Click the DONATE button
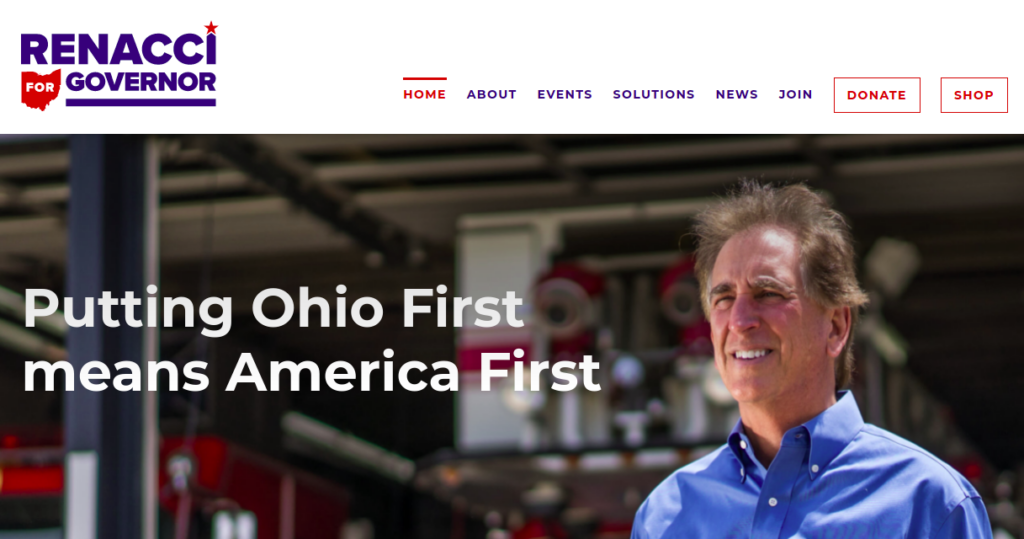The width and height of the screenshot is (1024, 539). pyautogui.click(x=877, y=95)
